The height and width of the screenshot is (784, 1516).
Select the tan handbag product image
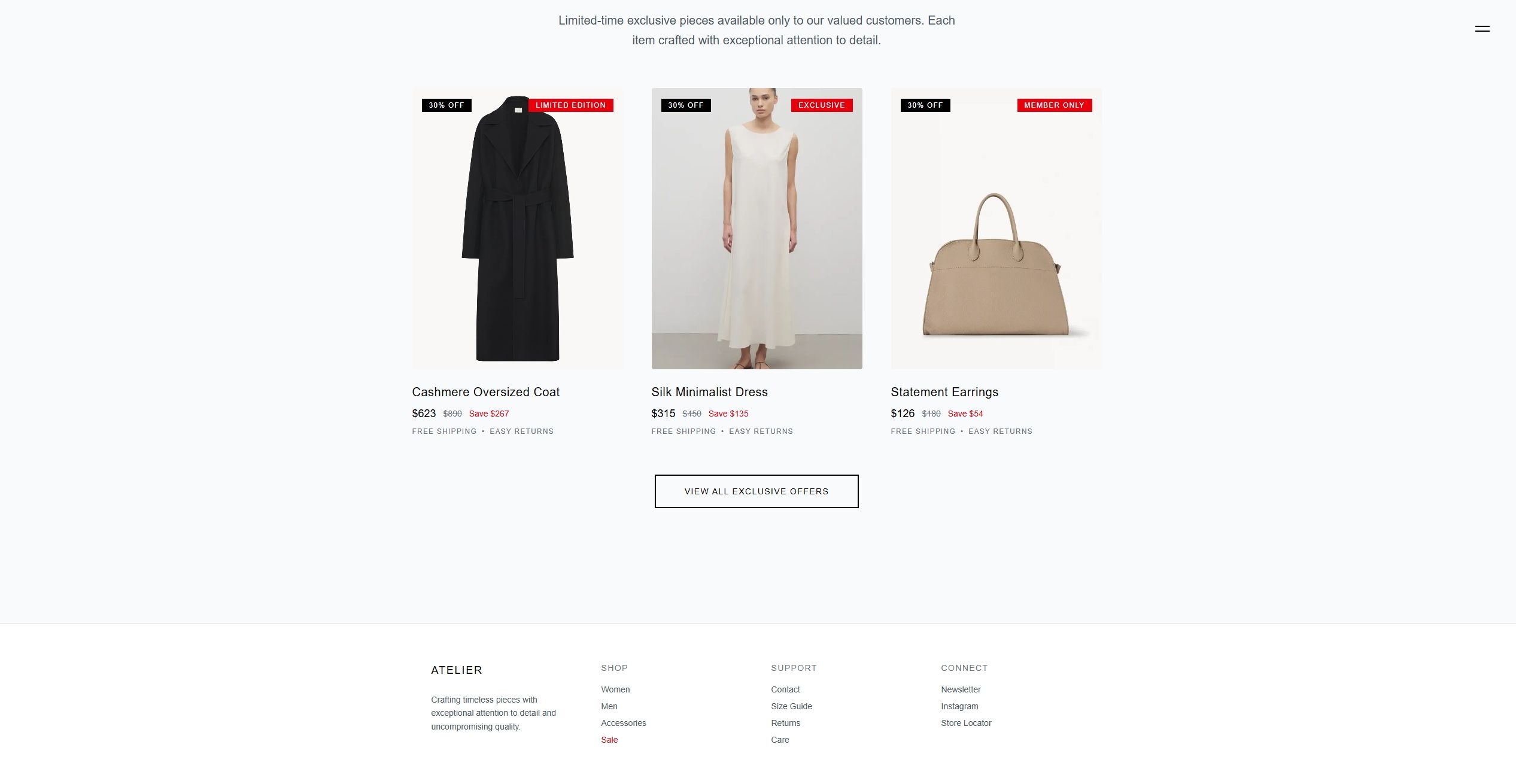996,229
